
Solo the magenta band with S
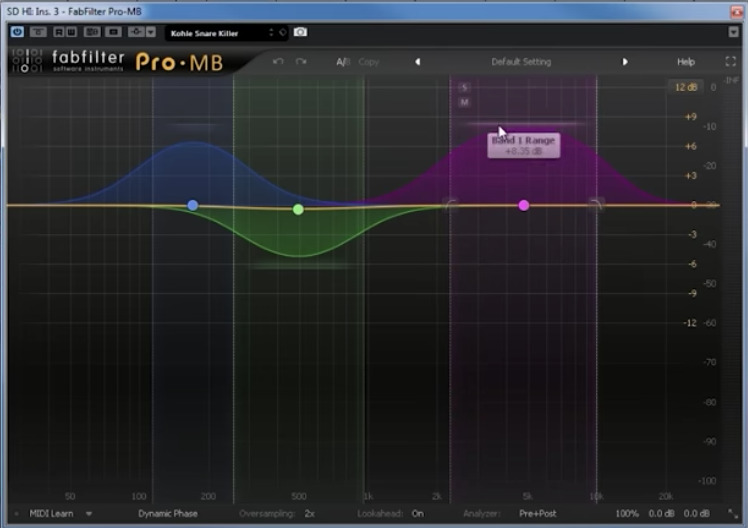(x=464, y=87)
